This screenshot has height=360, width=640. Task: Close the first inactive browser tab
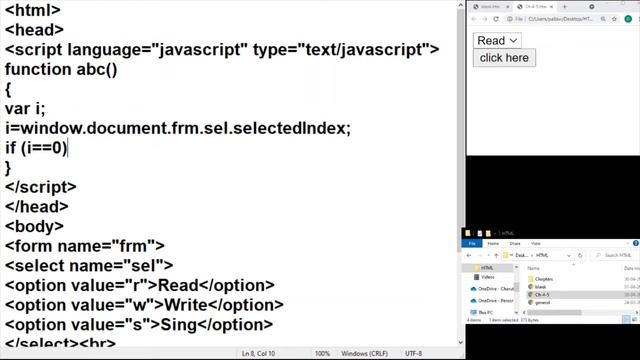coord(507,7)
